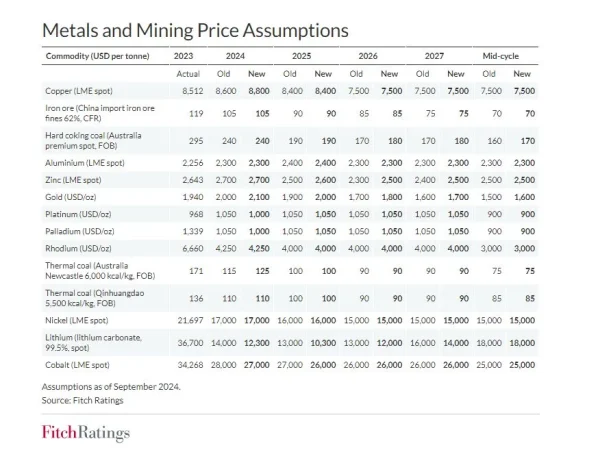This screenshot has height=450, width=611.
Task: Click the FitchRatings logo
Action: (x=85, y=432)
